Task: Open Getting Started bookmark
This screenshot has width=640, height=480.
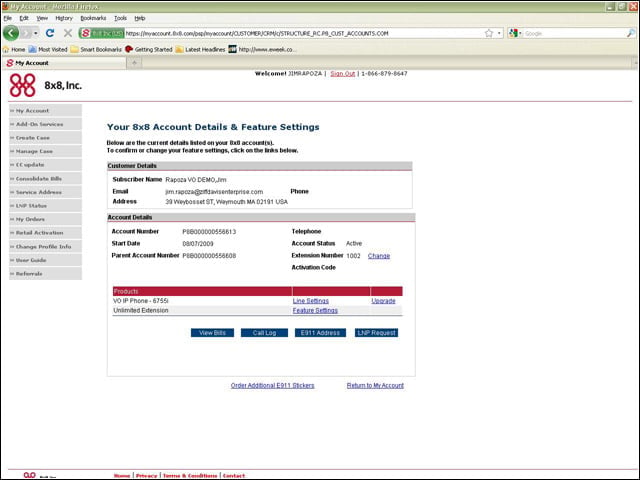Action: tap(149, 49)
